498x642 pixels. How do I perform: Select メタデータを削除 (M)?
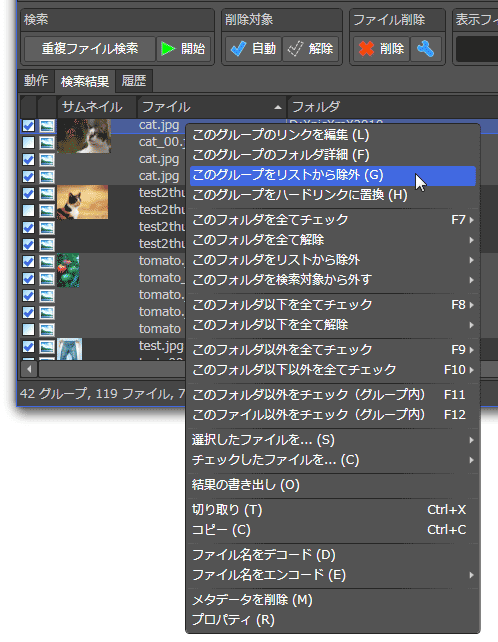click(333, 600)
